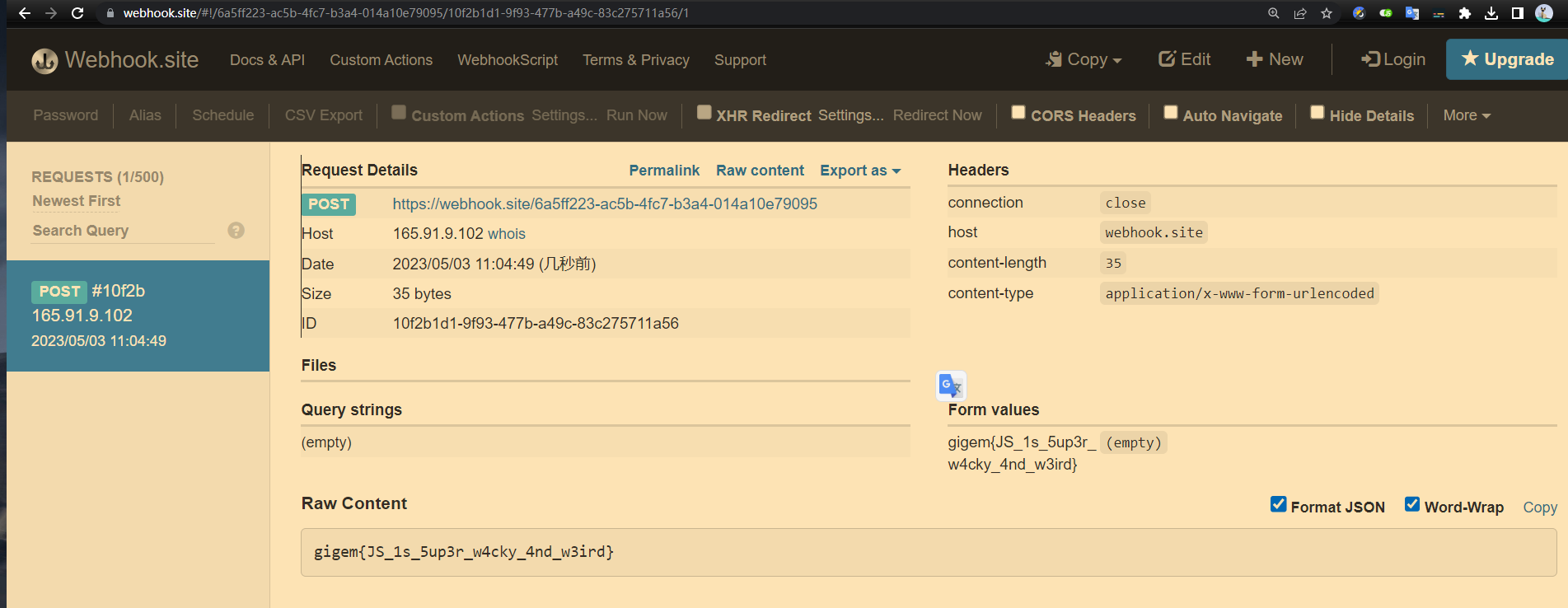Open Custom Actions Settings...
1568x608 pixels.
[564, 115]
